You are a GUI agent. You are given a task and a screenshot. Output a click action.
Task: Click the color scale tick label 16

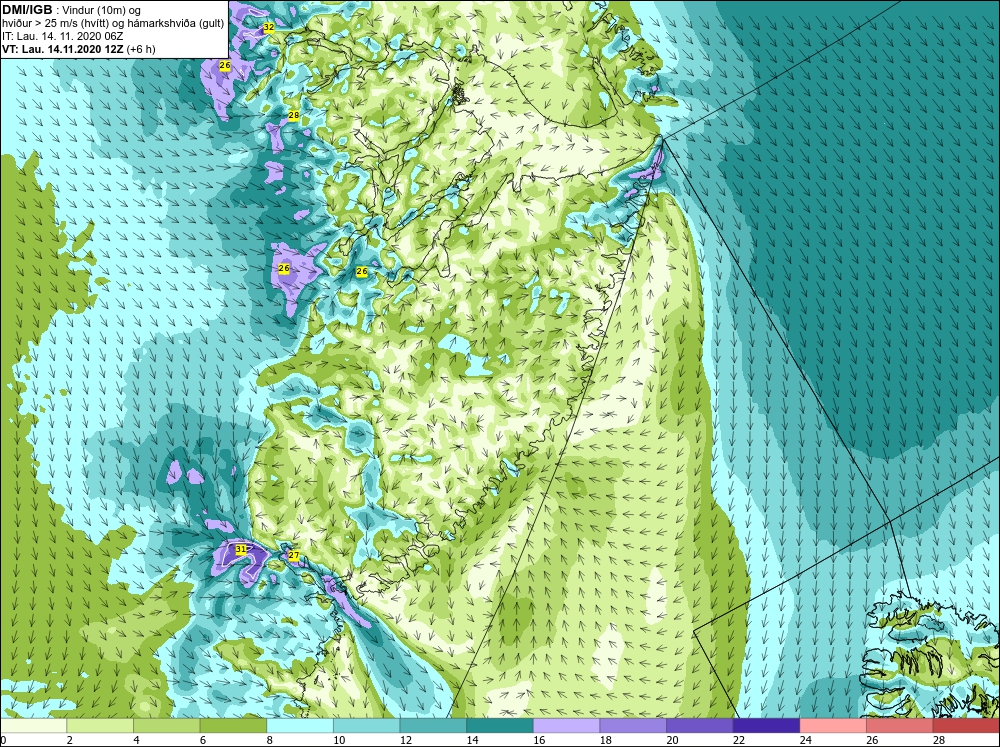(539, 740)
